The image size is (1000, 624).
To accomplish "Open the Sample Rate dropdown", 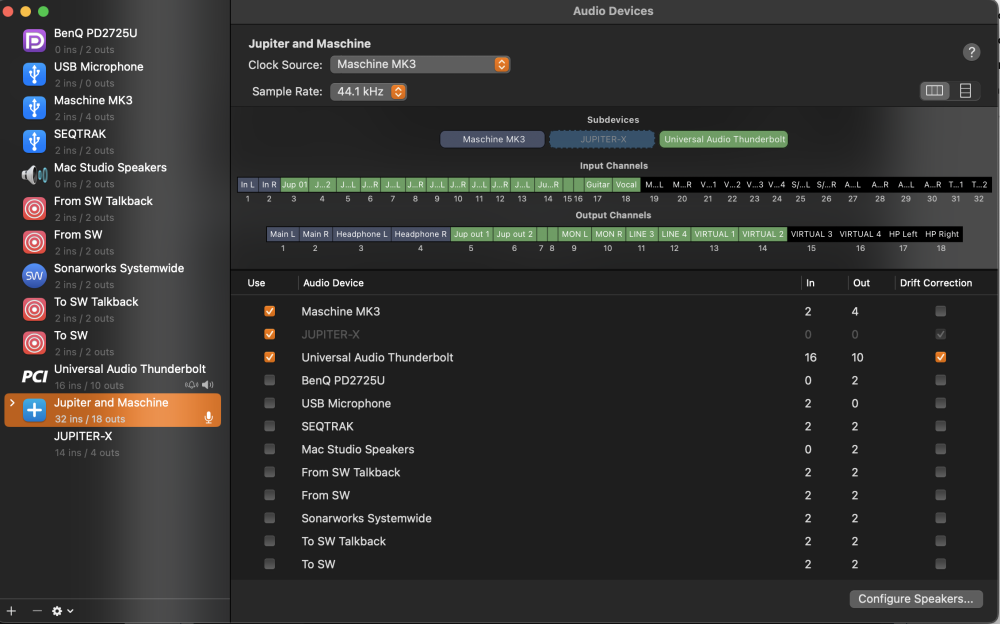I will pyautogui.click(x=368, y=91).
